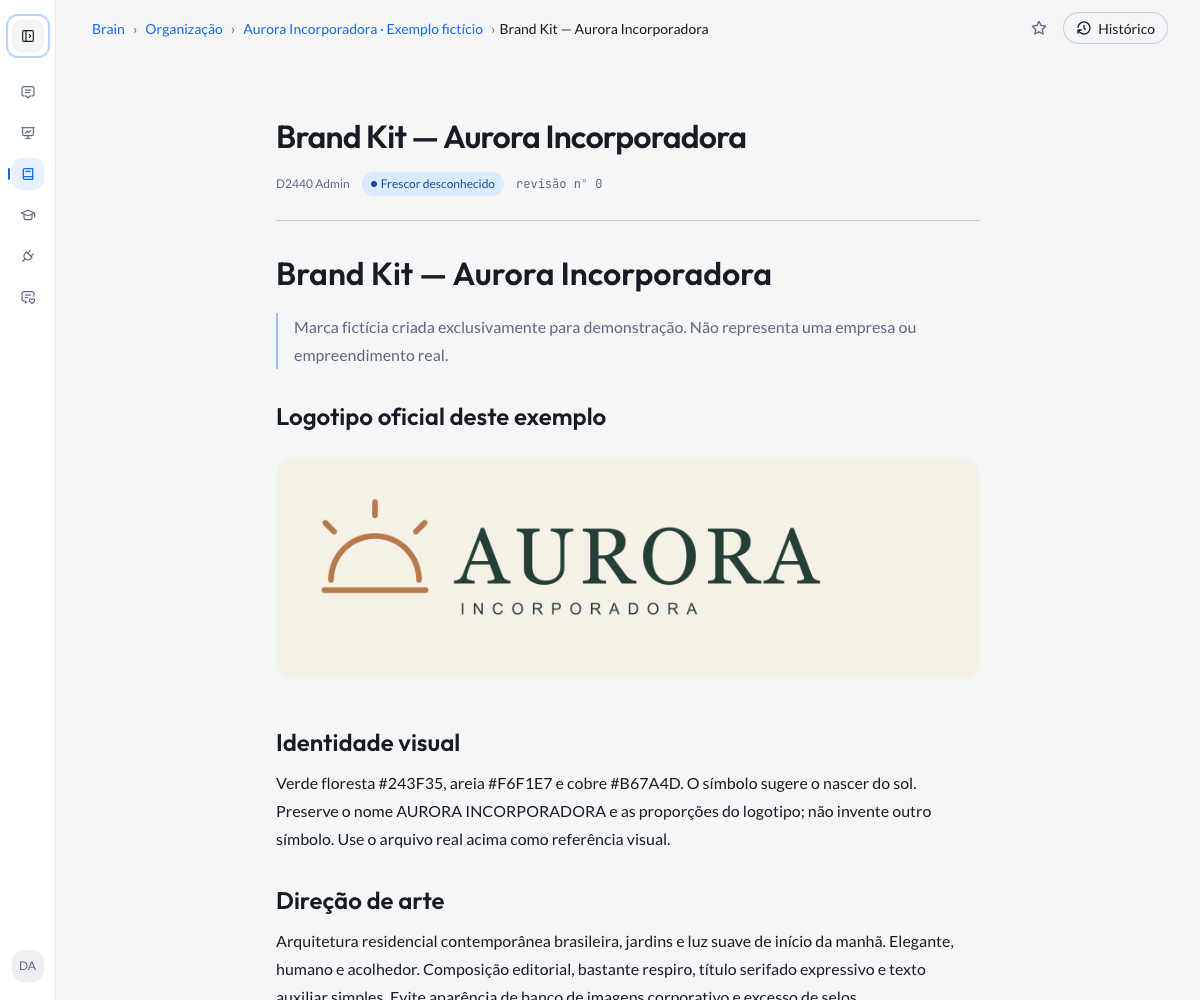Open the presentation chart icon in sidebar
This screenshot has width=1200, height=1000.
28,133
